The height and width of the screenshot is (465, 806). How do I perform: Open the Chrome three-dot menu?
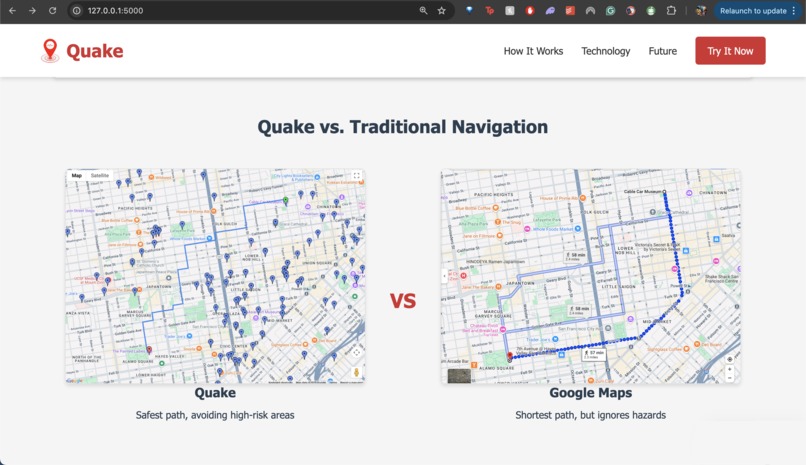[x=794, y=10]
